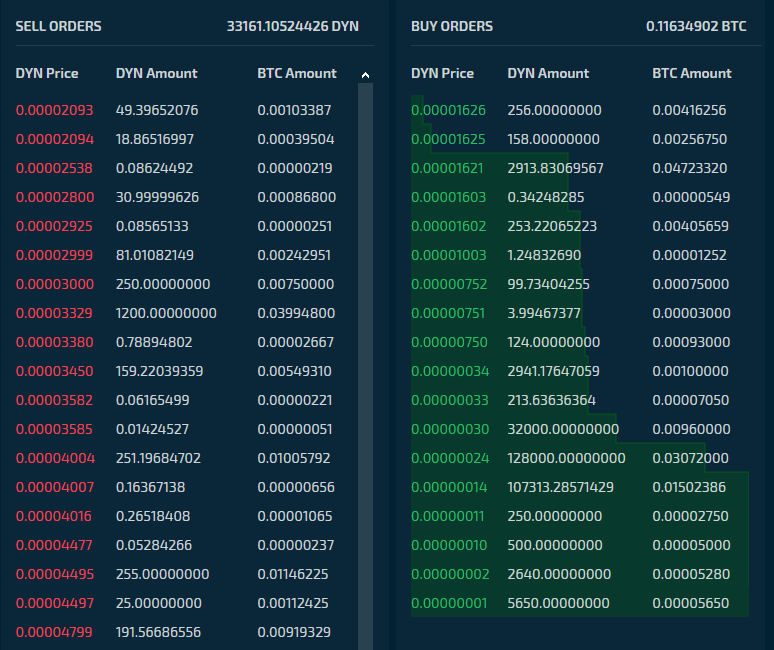Image resolution: width=774 pixels, height=650 pixels.
Task: Choose buy order at 0.00001621
Action: pyautogui.click(x=580, y=168)
